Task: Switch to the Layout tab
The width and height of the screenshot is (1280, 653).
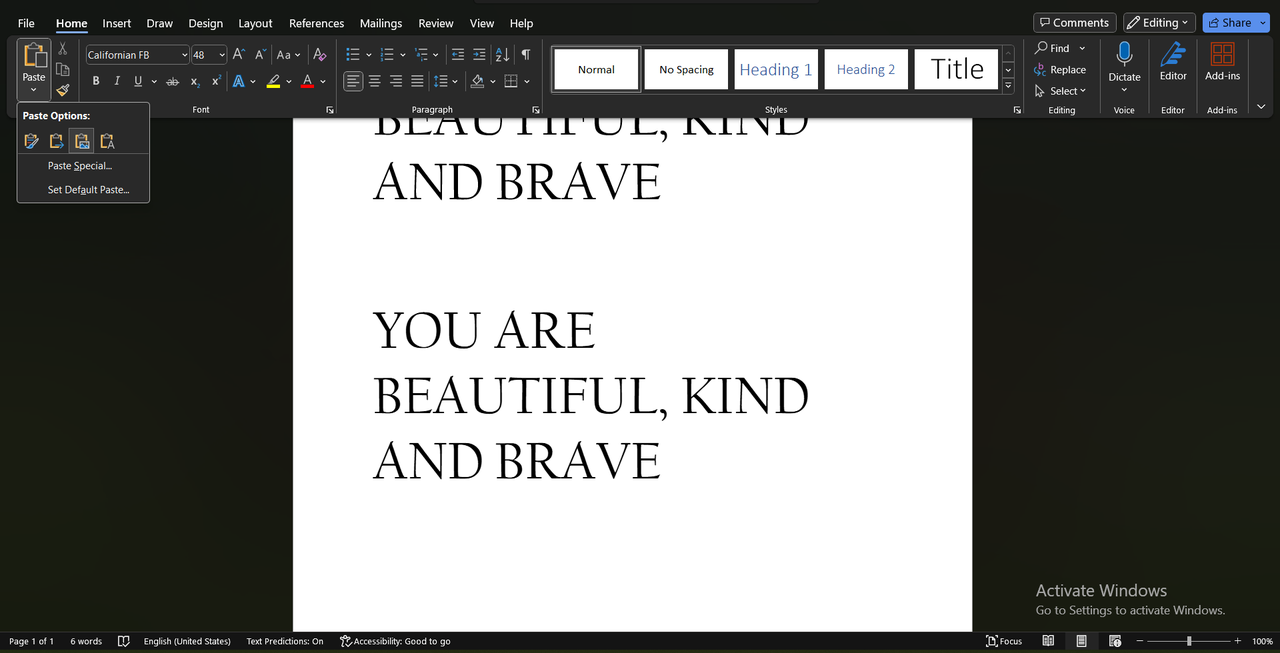Action: tap(255, 23)
